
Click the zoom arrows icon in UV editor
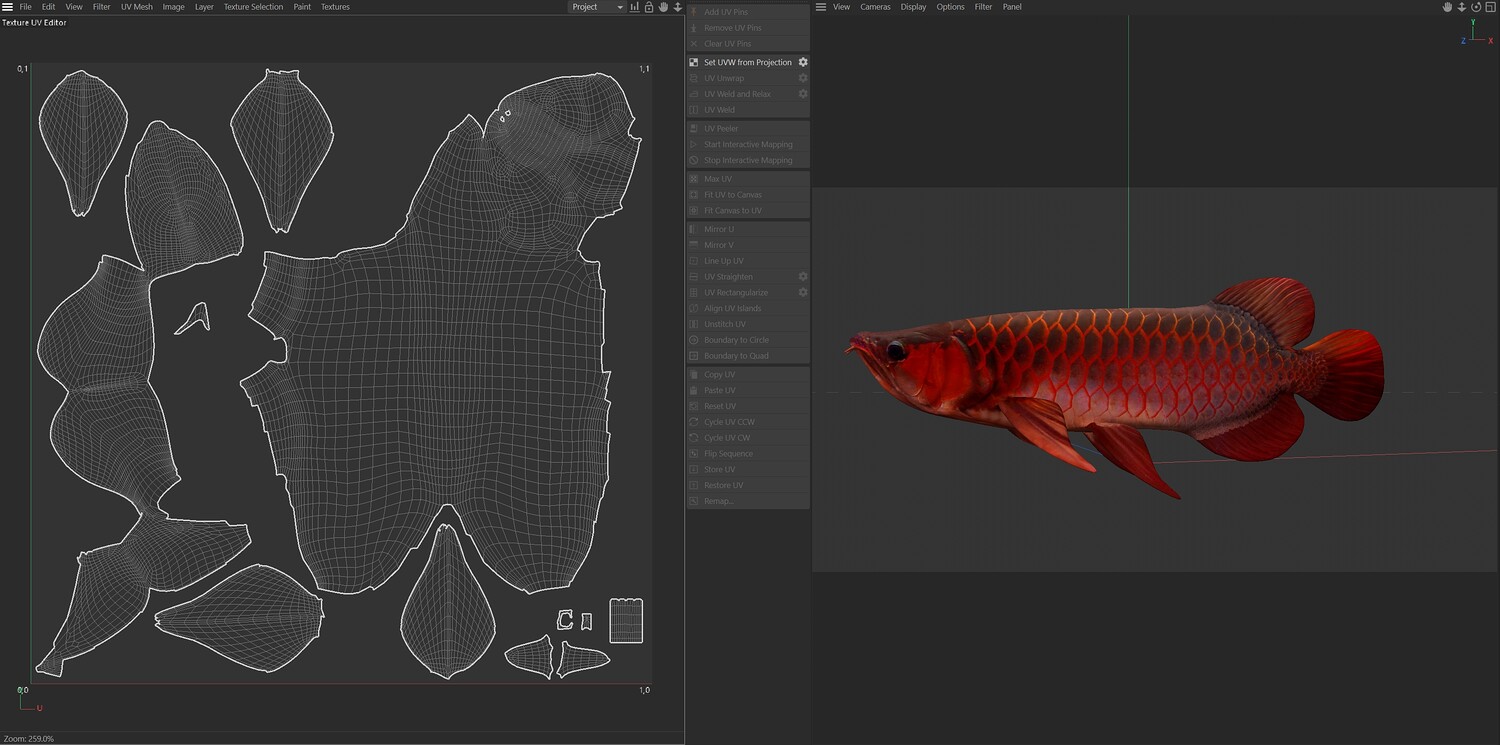[x=678, y=7]
